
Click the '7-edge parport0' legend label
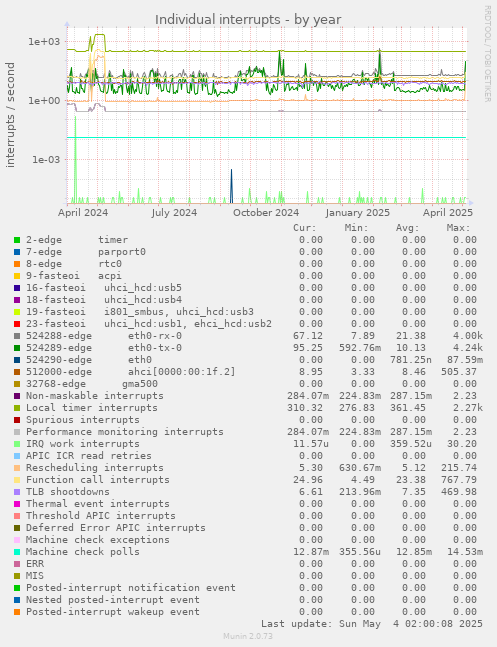pyautogui.click(x=86, y=252)
